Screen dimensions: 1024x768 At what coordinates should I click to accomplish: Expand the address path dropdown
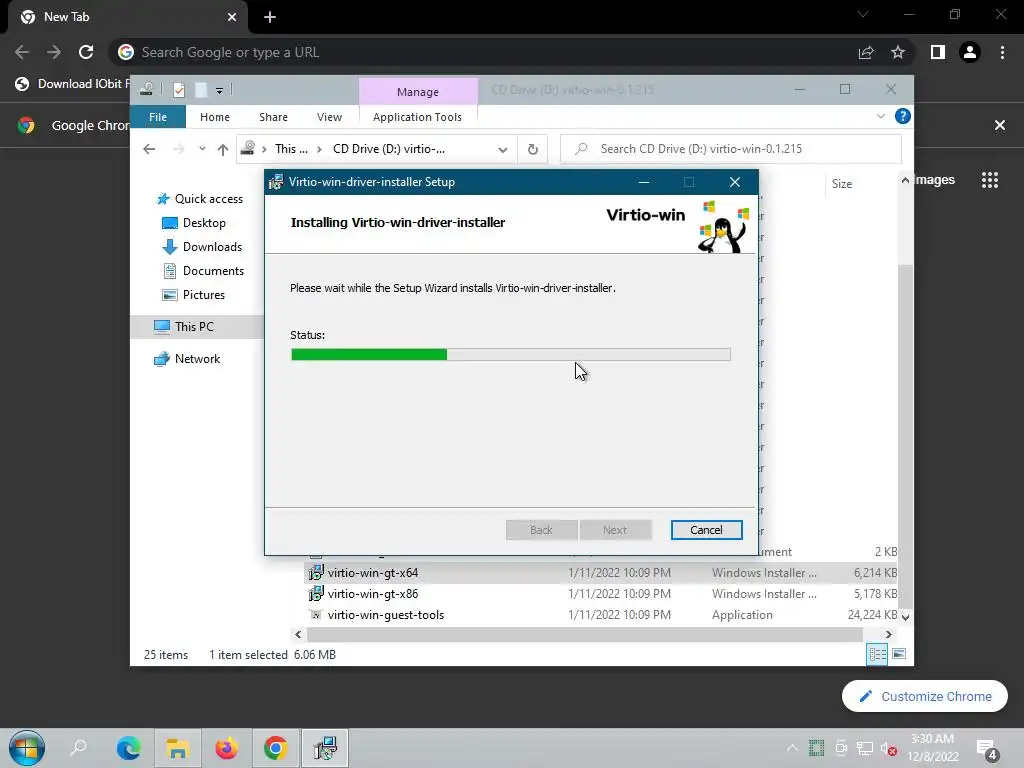pos(502,150)
